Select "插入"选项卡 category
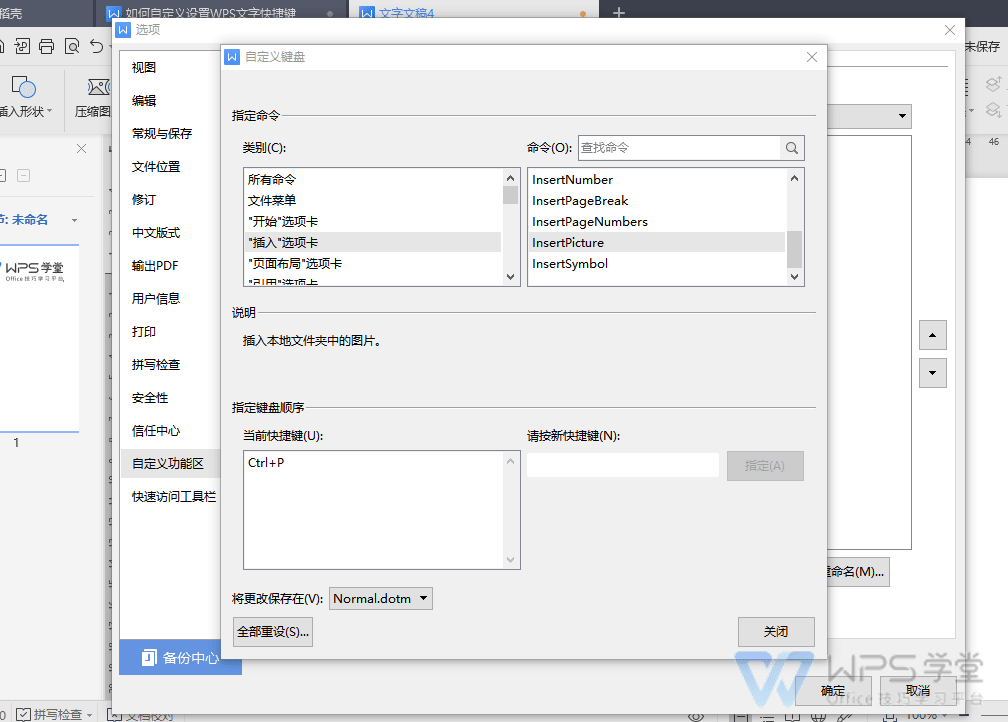Screen dimensions: 1008x722 (373, 242)
